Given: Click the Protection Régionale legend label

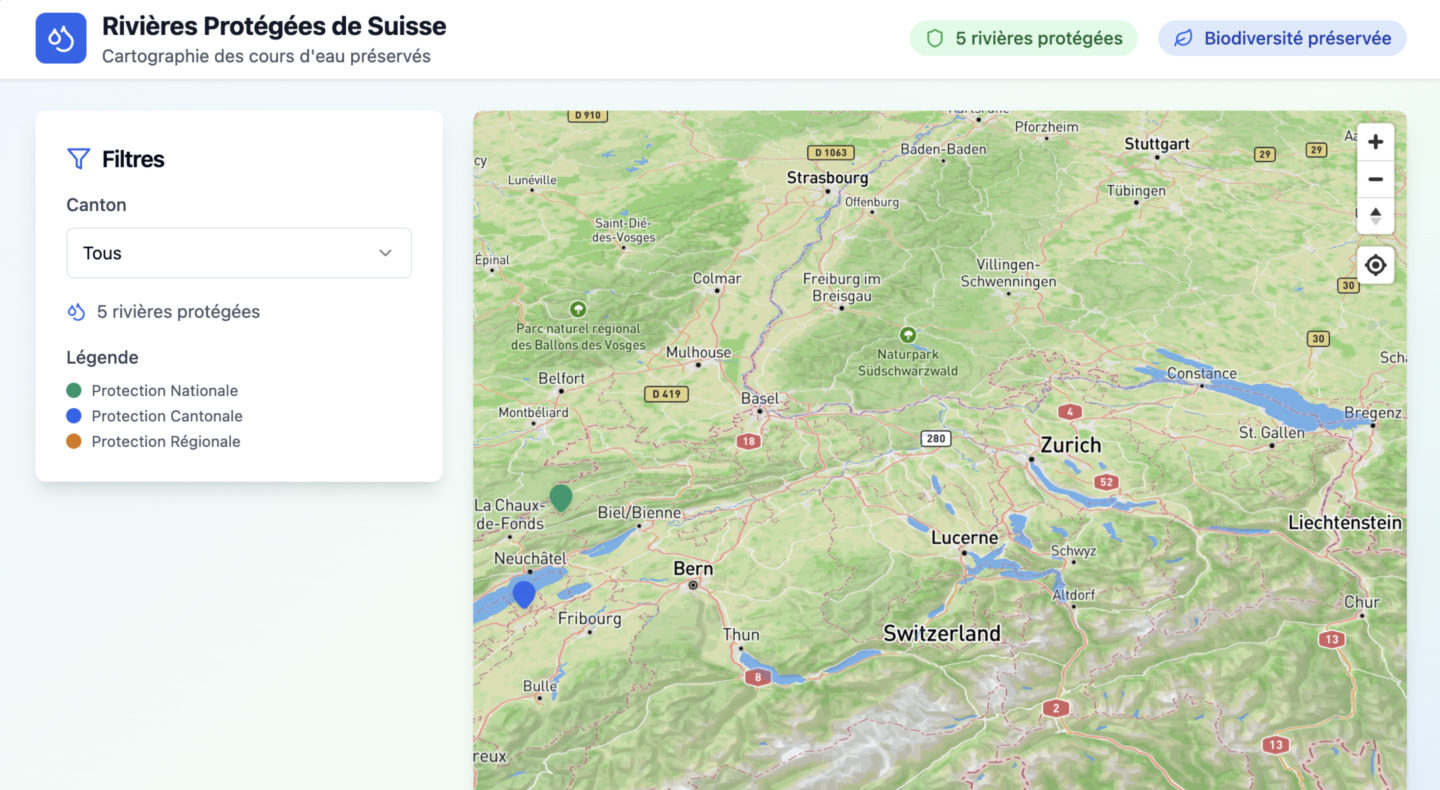Looking at the screenshot, I should pos(166,441).
